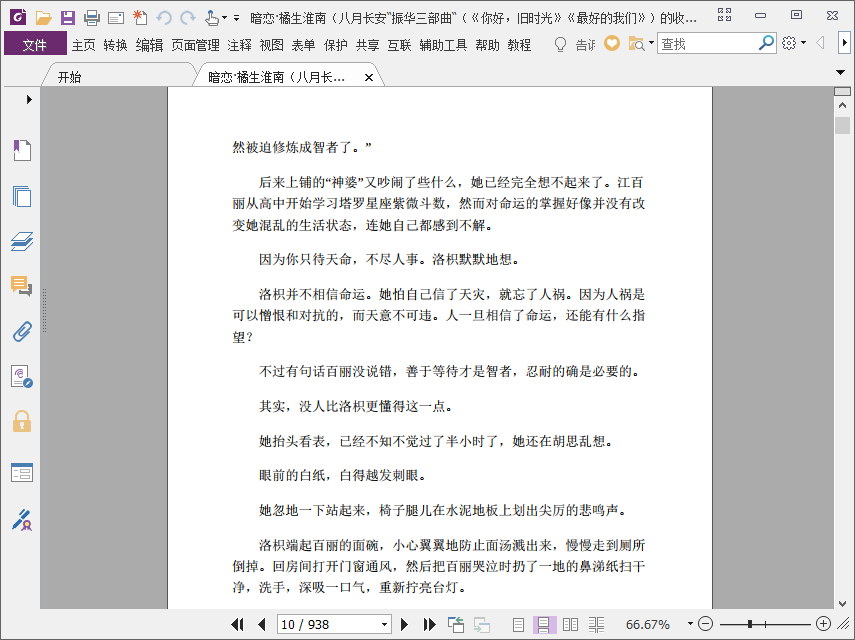Open the 教程 ribbon tab
Viewport: 855px width, 640px height.
click(x=519, y=45)
